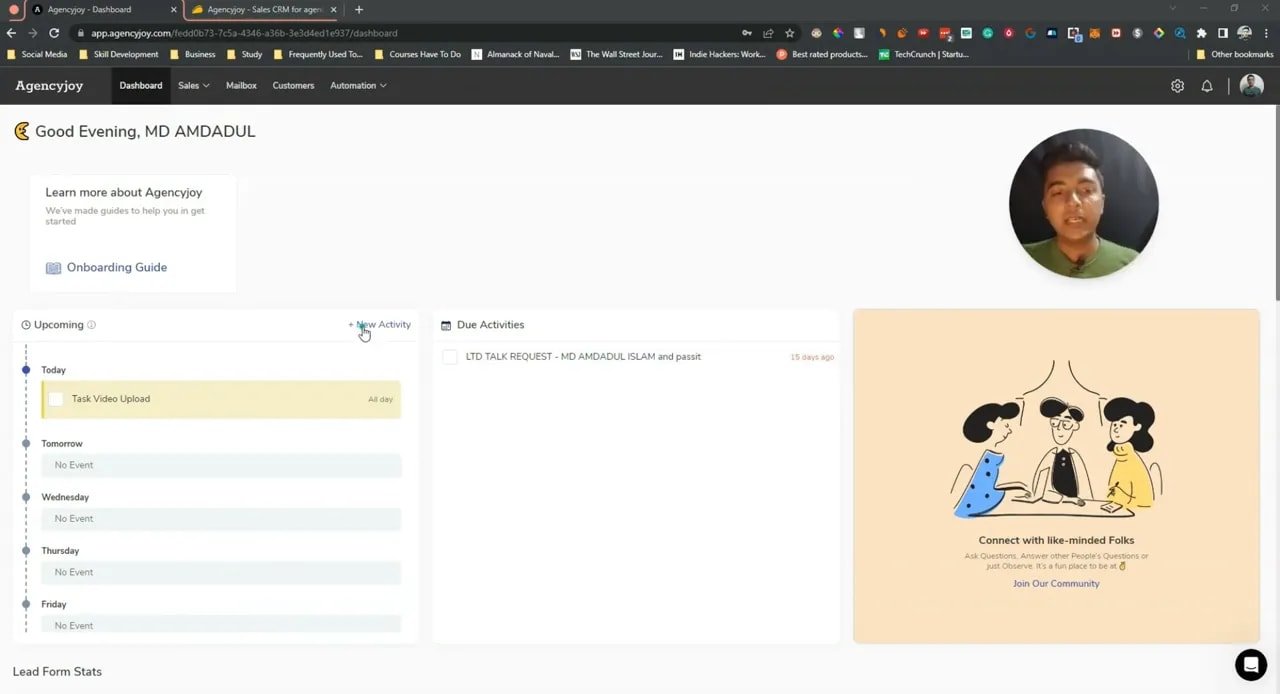Click the calendar icon beside Due Activities
The width and height of the screenshot is (1280, 694).
448,324
